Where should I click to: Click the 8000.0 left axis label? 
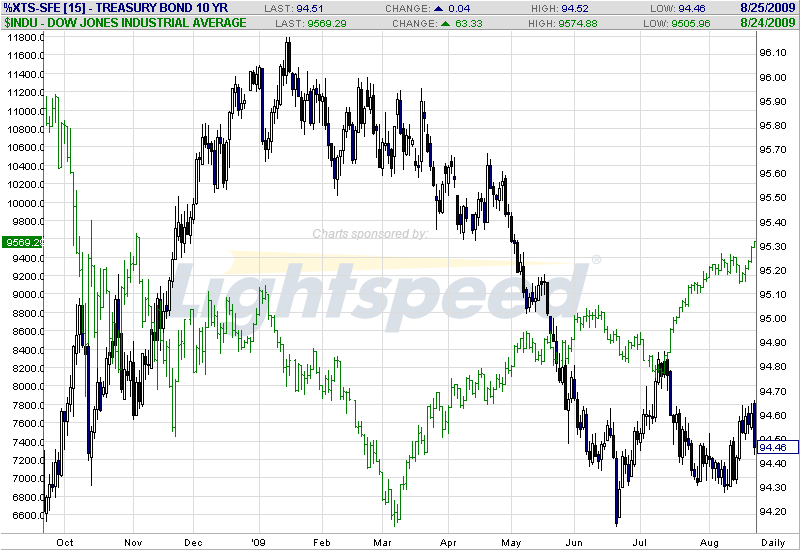click(28, 386)
